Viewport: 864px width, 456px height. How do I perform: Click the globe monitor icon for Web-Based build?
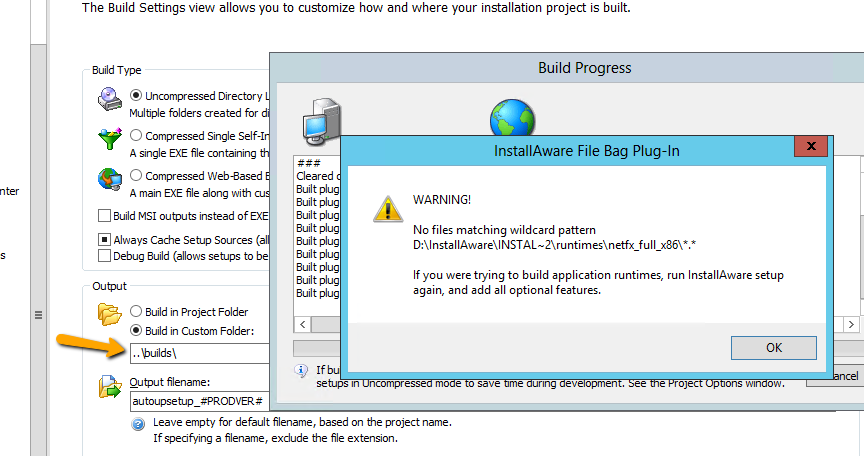tap(110, 179)
